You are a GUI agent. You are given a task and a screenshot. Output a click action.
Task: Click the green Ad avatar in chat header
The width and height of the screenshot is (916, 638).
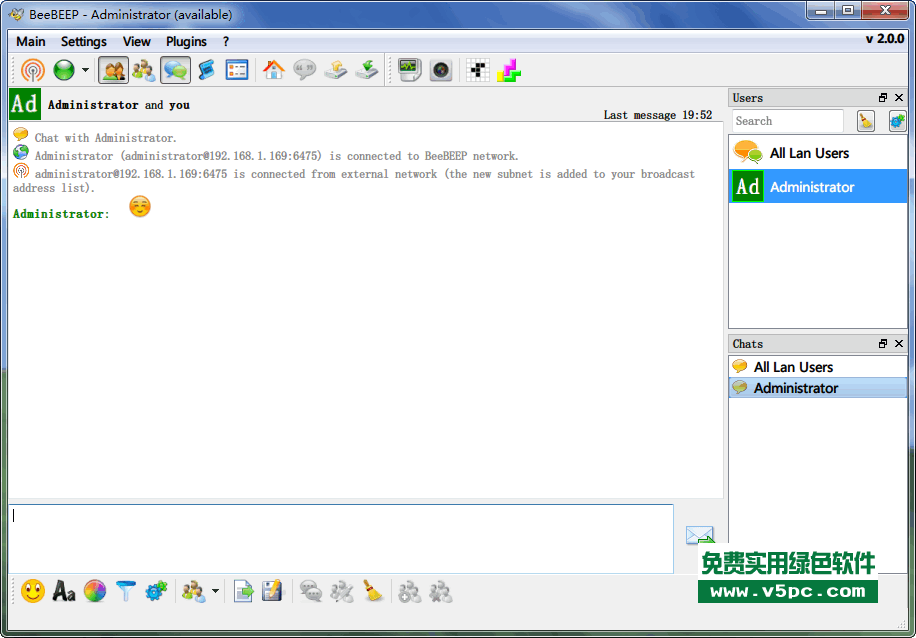(x=25, y=105)
